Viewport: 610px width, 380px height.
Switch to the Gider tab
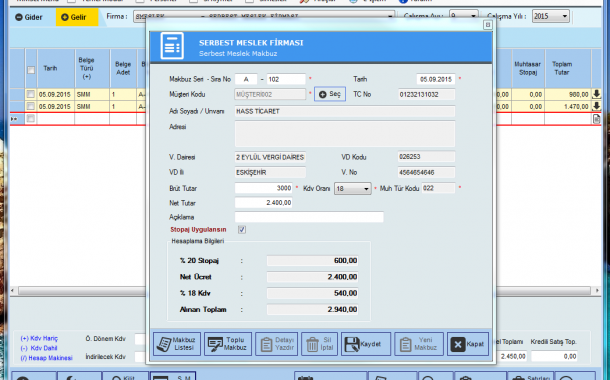coord(29,17)
